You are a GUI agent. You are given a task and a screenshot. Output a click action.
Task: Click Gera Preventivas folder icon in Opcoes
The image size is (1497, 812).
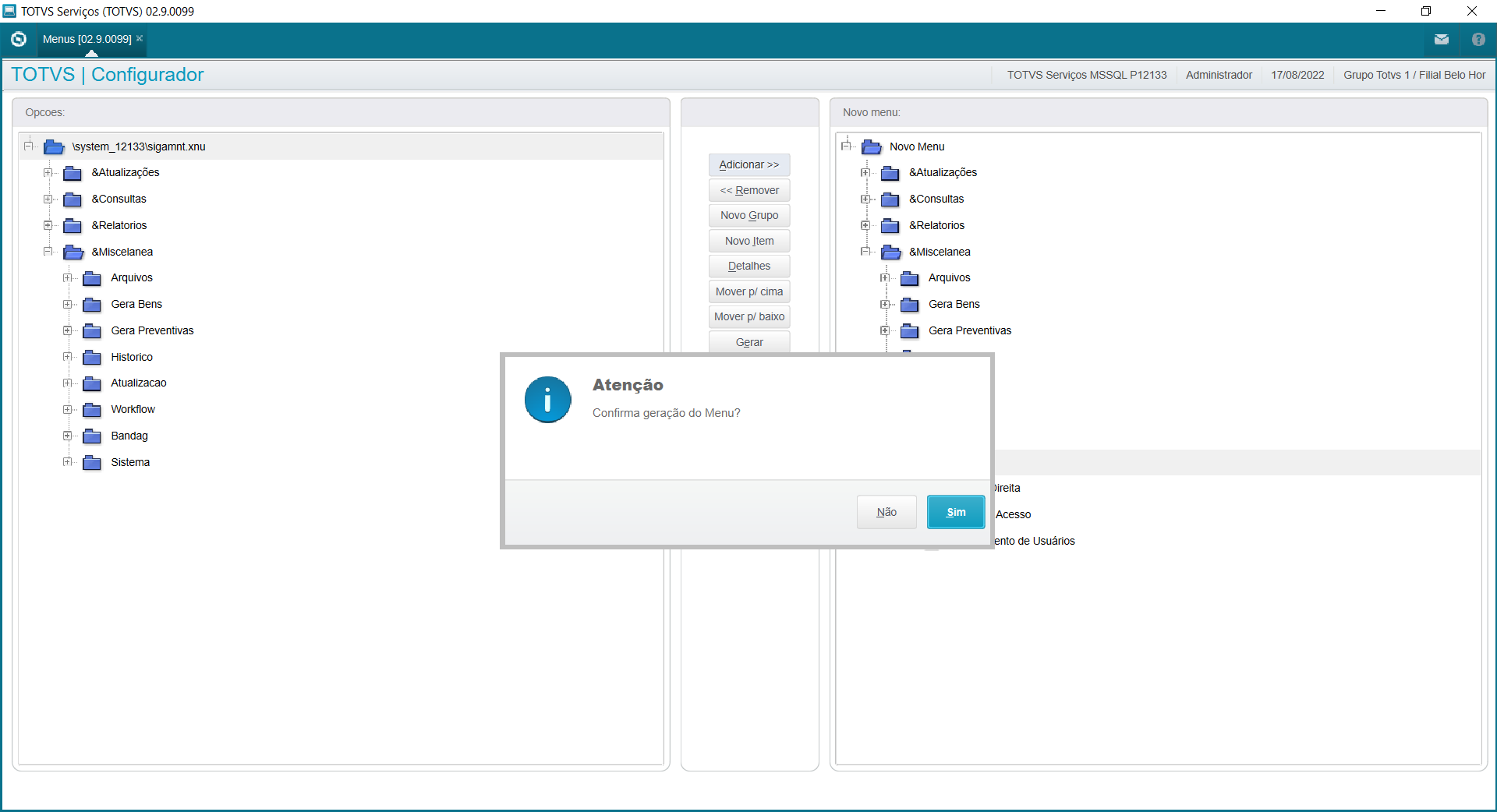(x=92, y=331)
